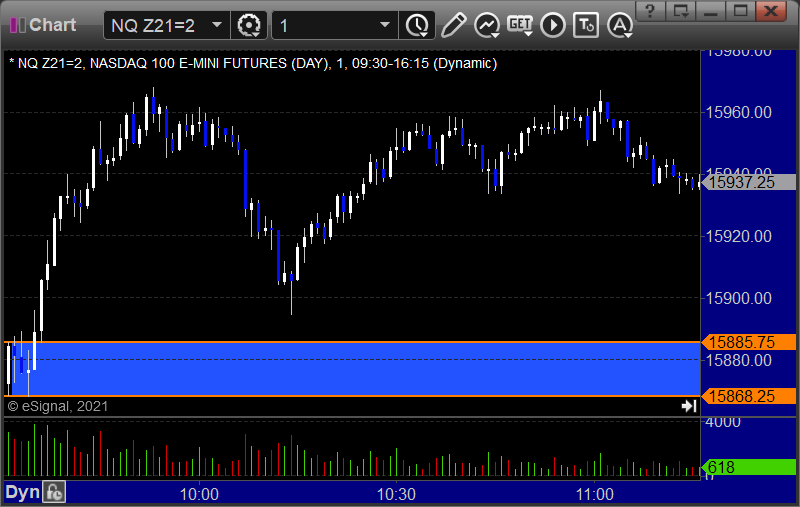This screenshot has width=800, height=507.
Task: Click the 15920.00 price axis label
Action: tap(738, 236)
